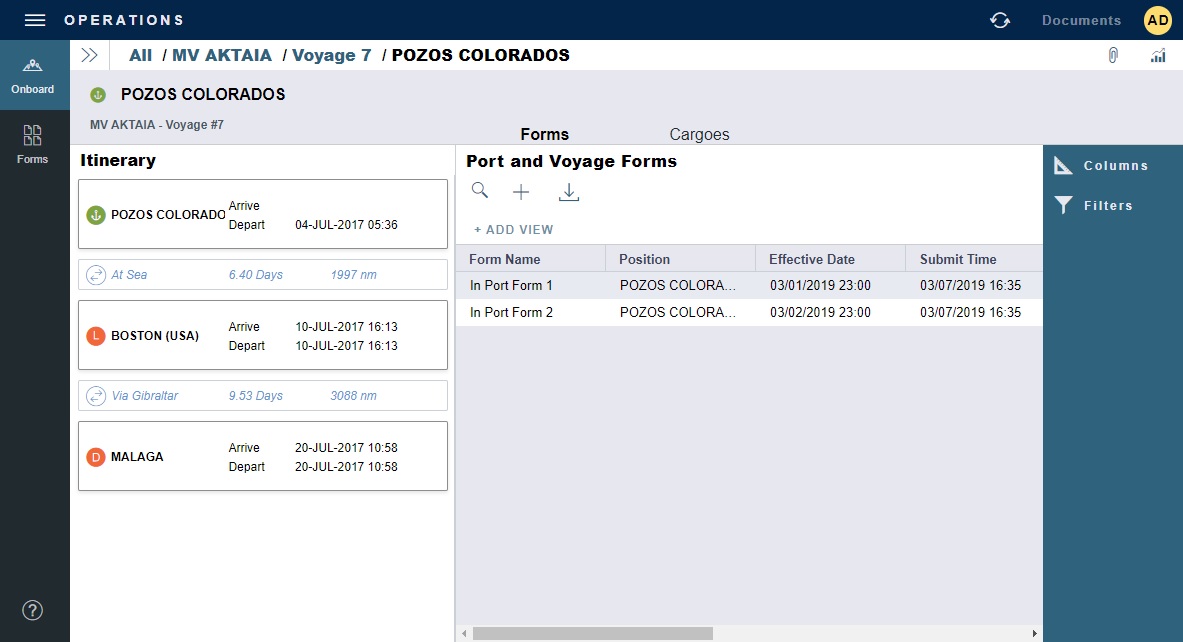The image size is (1183, 642).
Task: Open Voyage 7 breadcrumb link
Action: coord(331,55)
